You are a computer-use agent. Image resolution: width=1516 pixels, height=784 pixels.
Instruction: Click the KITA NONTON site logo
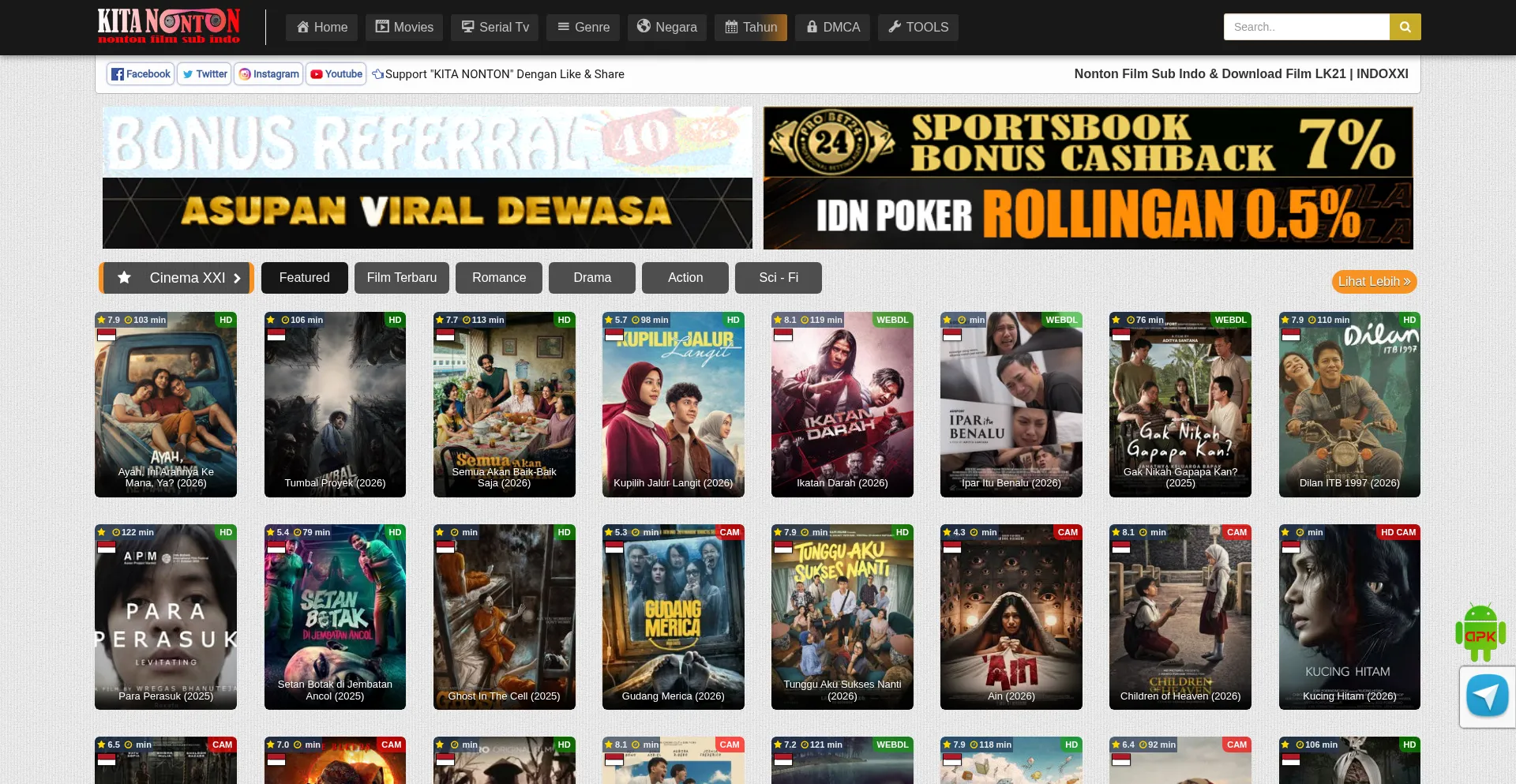click(169, 26)
